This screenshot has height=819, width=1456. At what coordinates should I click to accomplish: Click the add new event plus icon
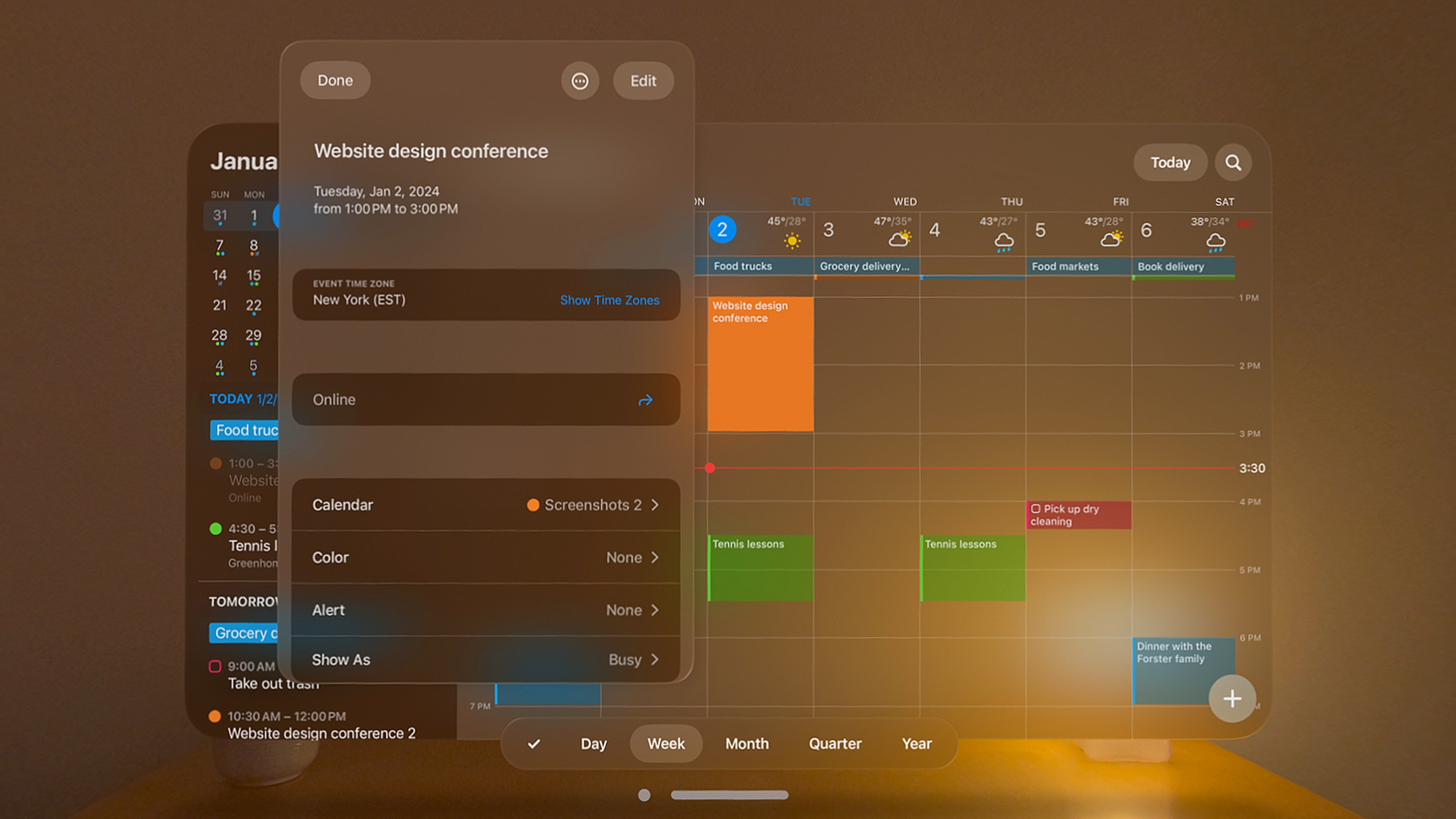pyautogui.click(x=1231, y=698)
